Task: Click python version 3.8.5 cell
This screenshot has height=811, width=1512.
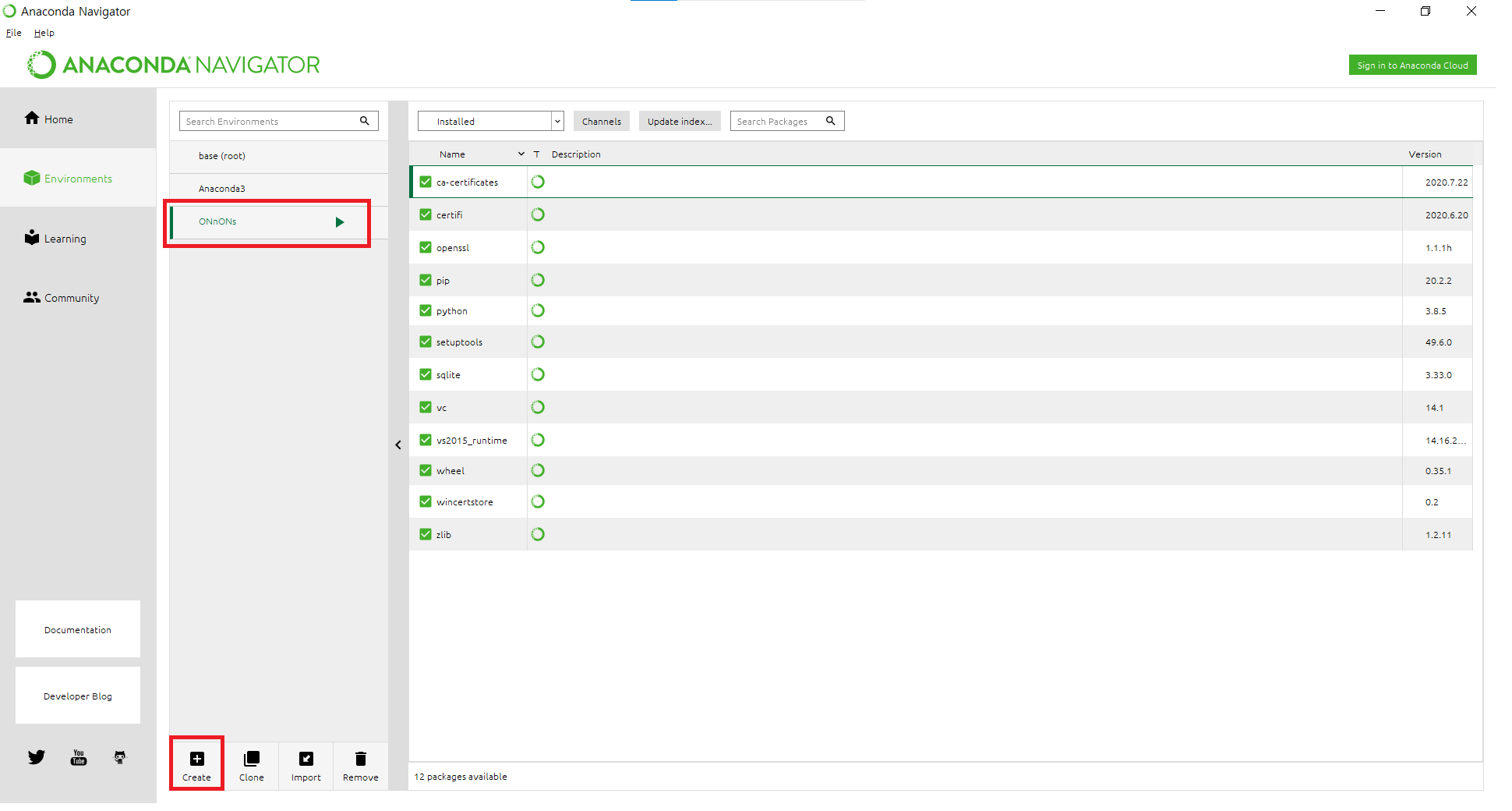Action: click(1436, 311)
